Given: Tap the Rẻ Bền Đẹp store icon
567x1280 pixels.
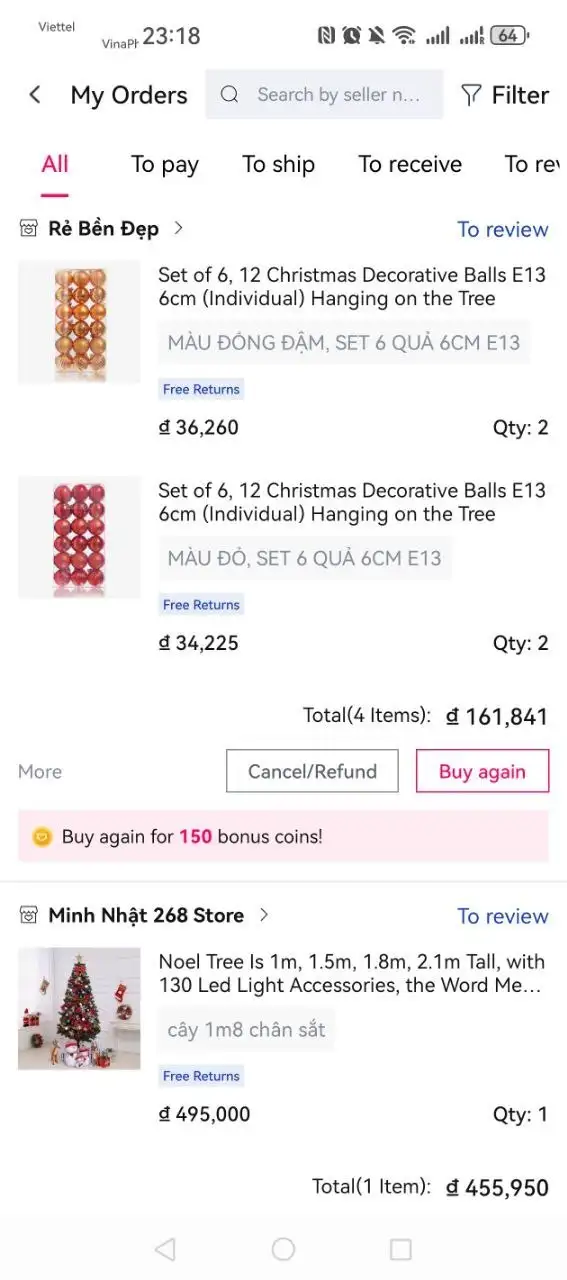Looking at the screenshot, I should click(x=29, y=228).
